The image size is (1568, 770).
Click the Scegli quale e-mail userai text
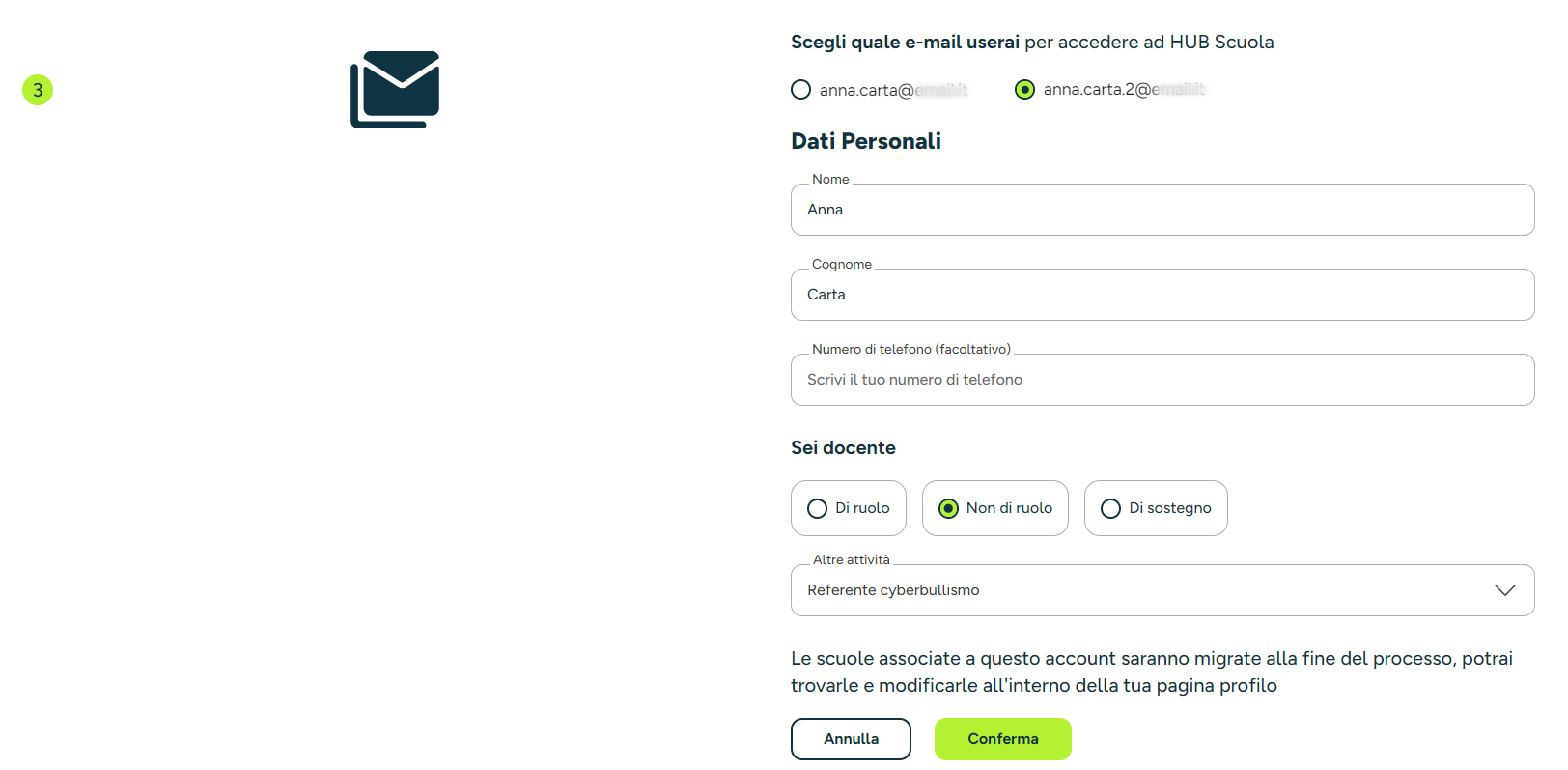pos(905,43)
